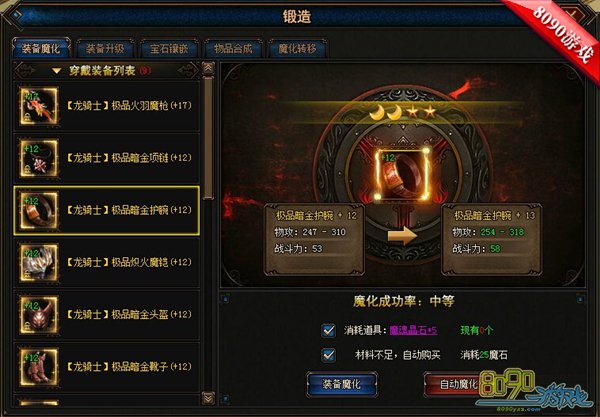The height and width of the screenshot is (417, 600).
Task: Click the scroll-up arrow of equipment list
Action: click(208, 68)
